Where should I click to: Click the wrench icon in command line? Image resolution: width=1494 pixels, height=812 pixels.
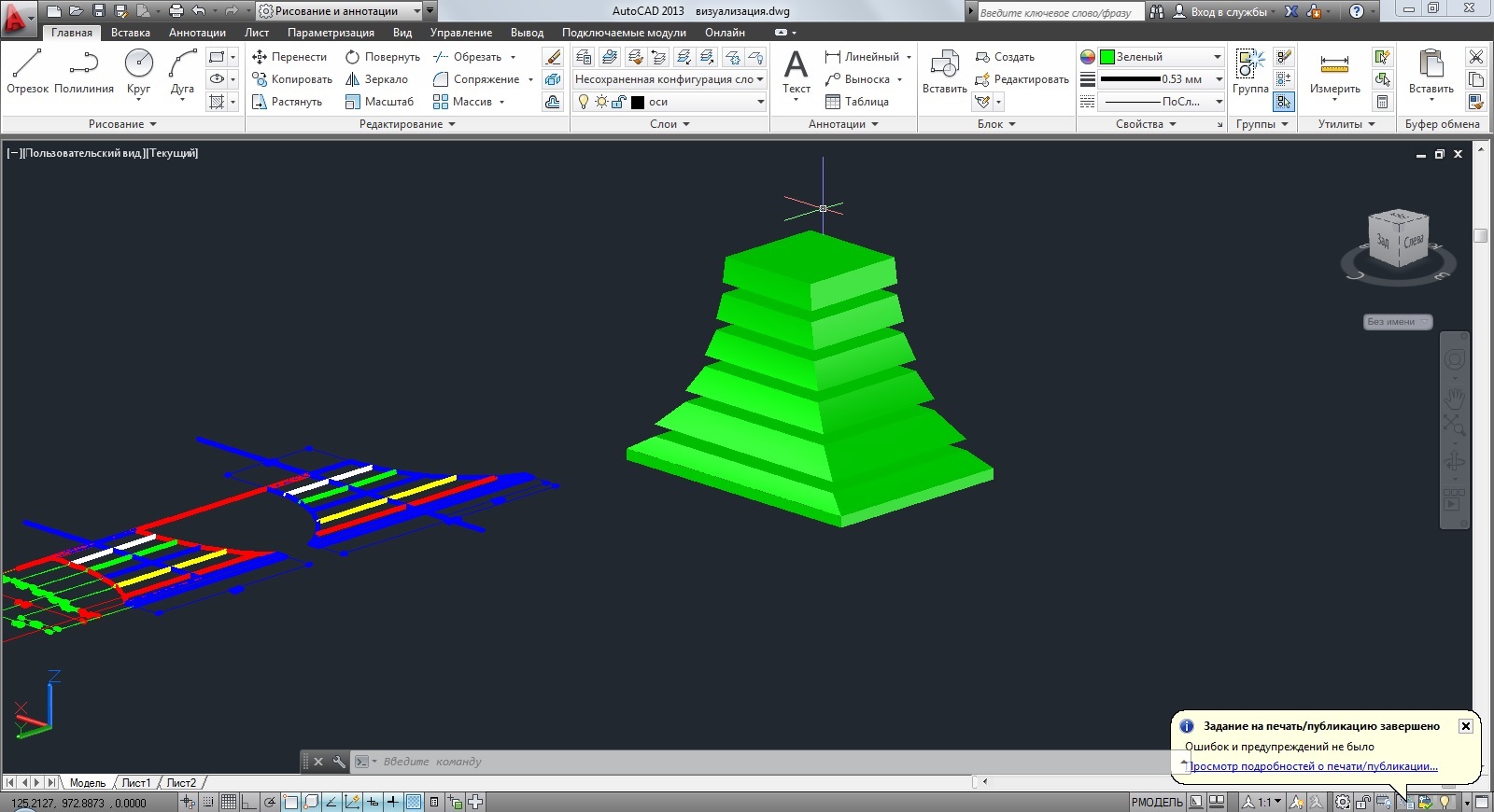338,762
